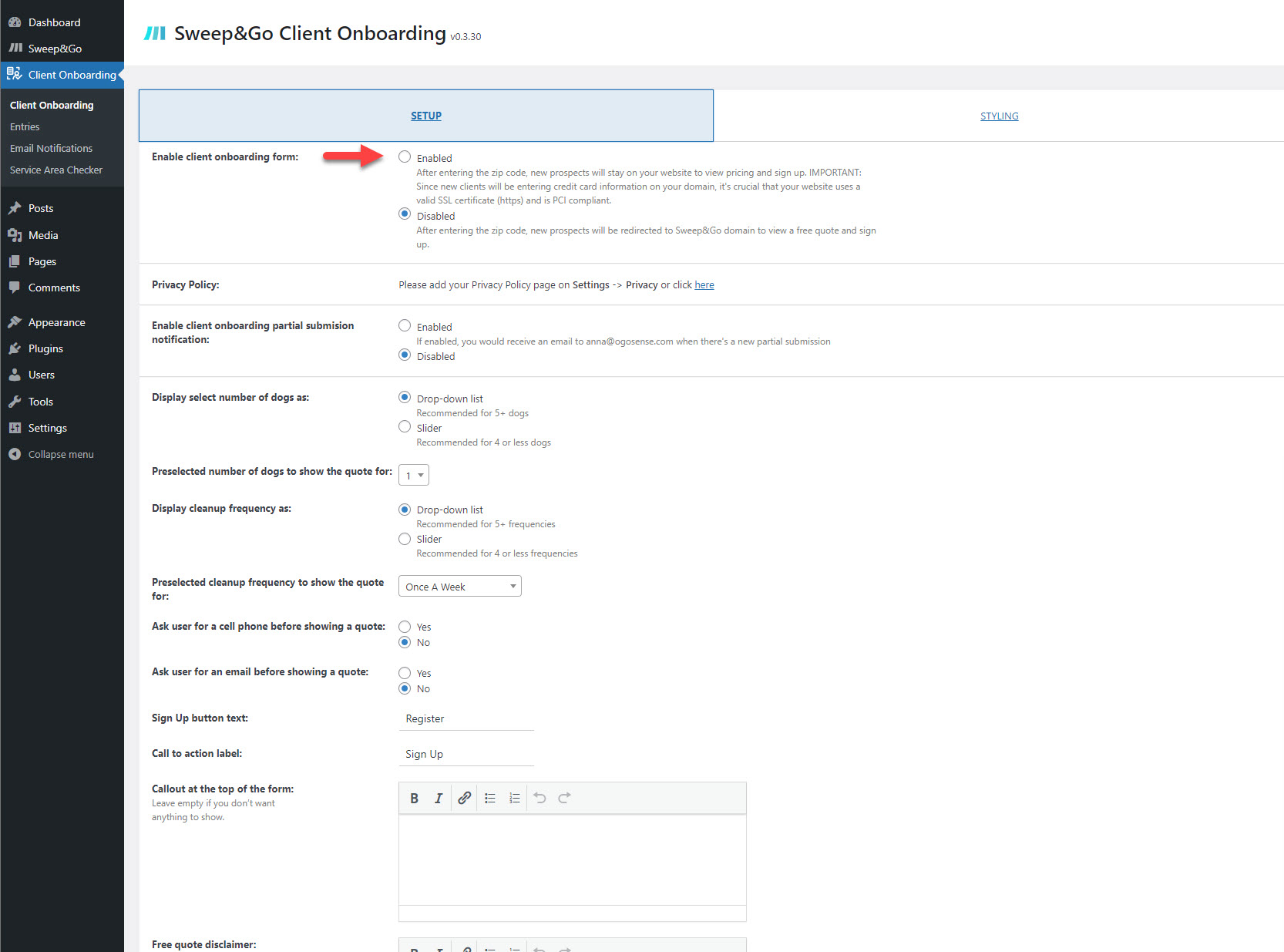Enable partial submission notification
1284x952 pixels.
[405, 326]
